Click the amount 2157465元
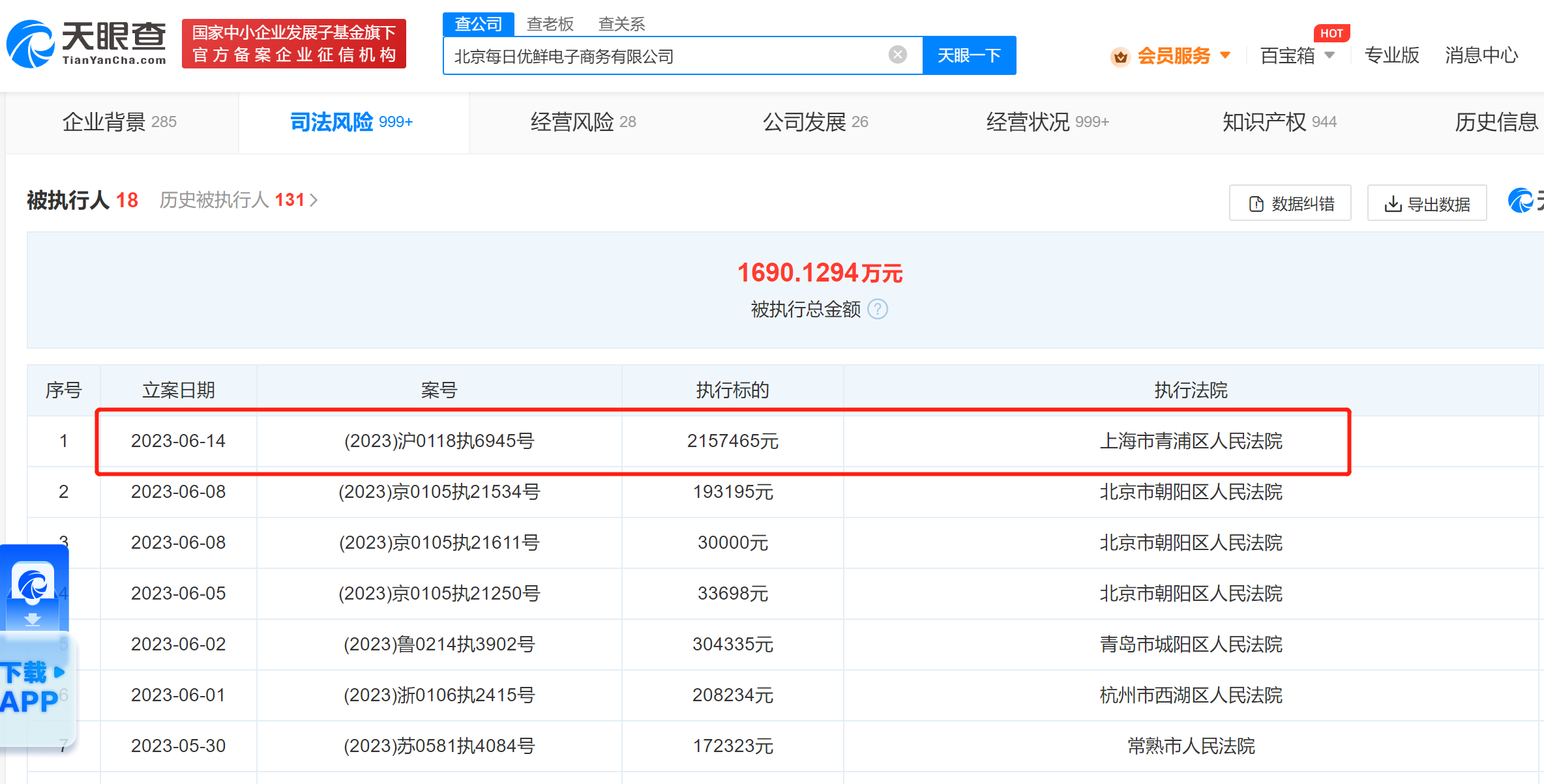This screenshot has height=784, width=1544. pyautogui.click(x=733, y=441)
